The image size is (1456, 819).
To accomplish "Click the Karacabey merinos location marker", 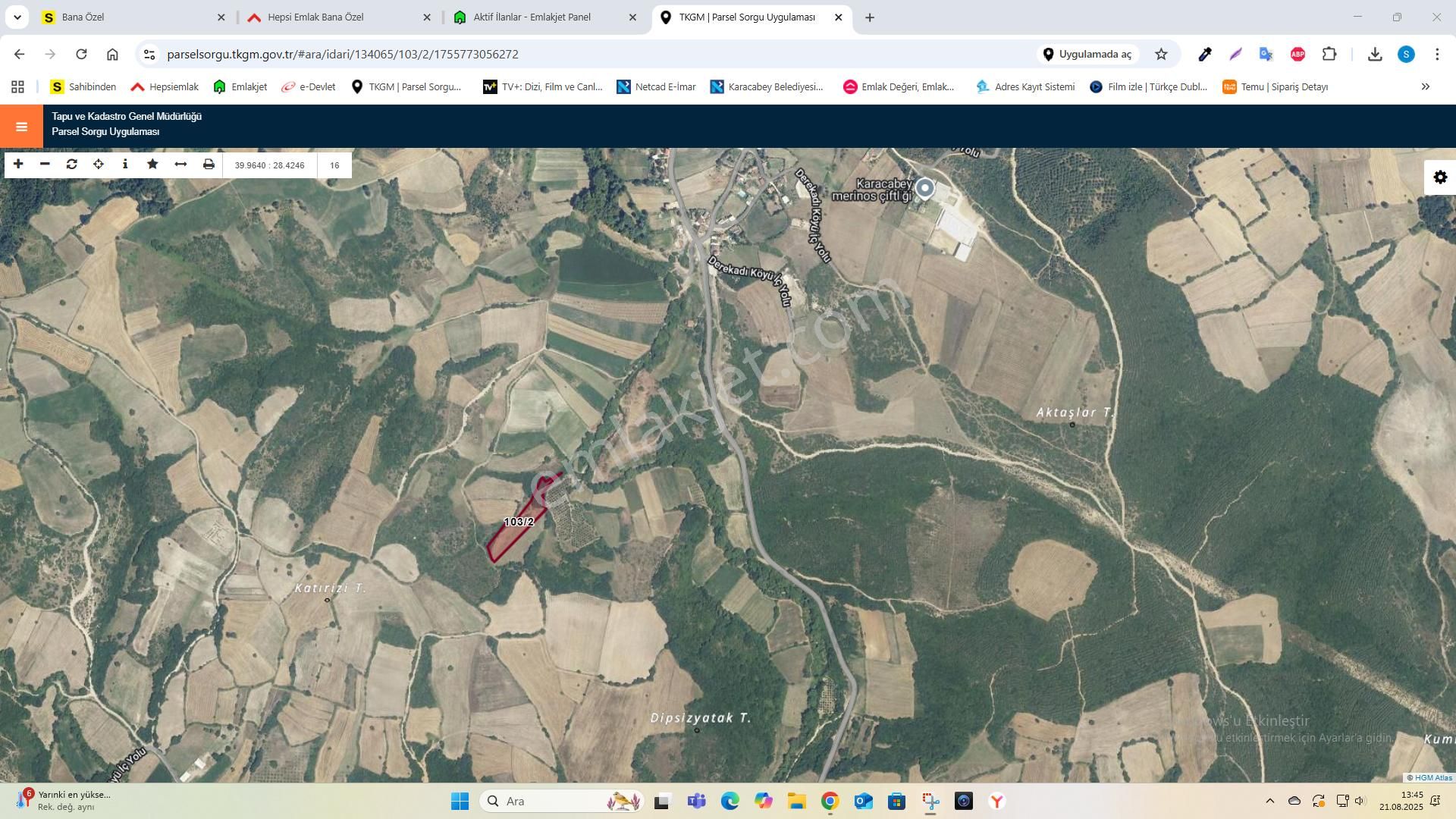I will coord(924,188).
